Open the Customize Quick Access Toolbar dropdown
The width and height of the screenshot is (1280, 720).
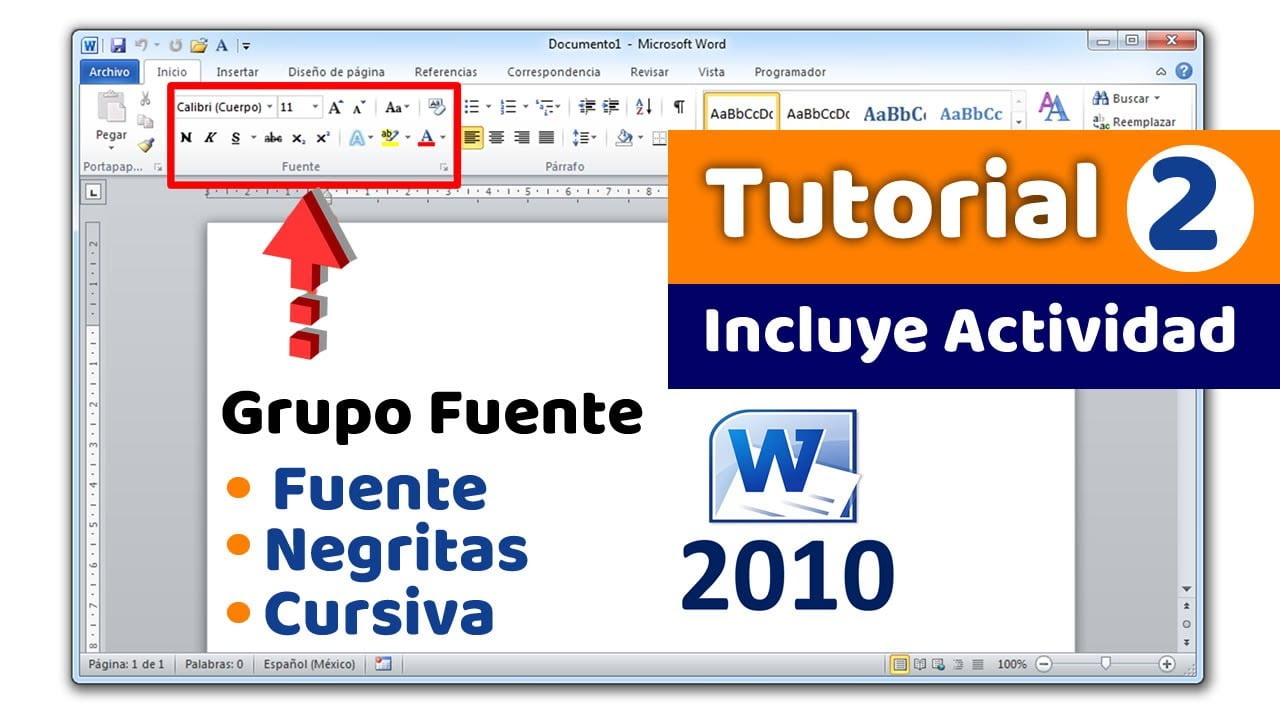[x=246, y=45]
